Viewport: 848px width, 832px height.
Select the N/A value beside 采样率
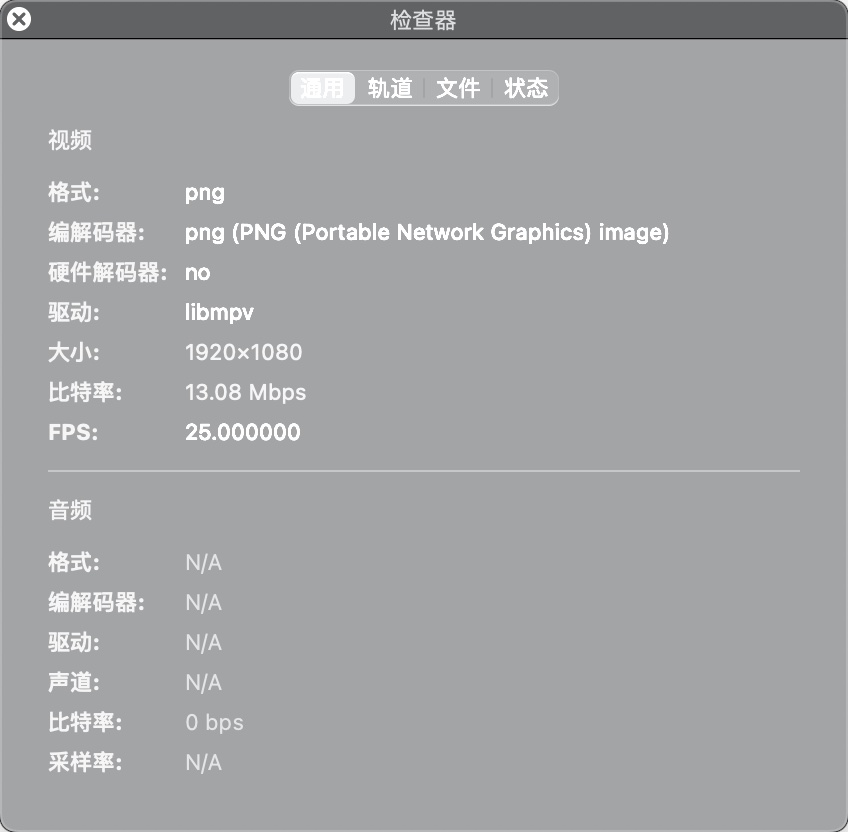203,763
